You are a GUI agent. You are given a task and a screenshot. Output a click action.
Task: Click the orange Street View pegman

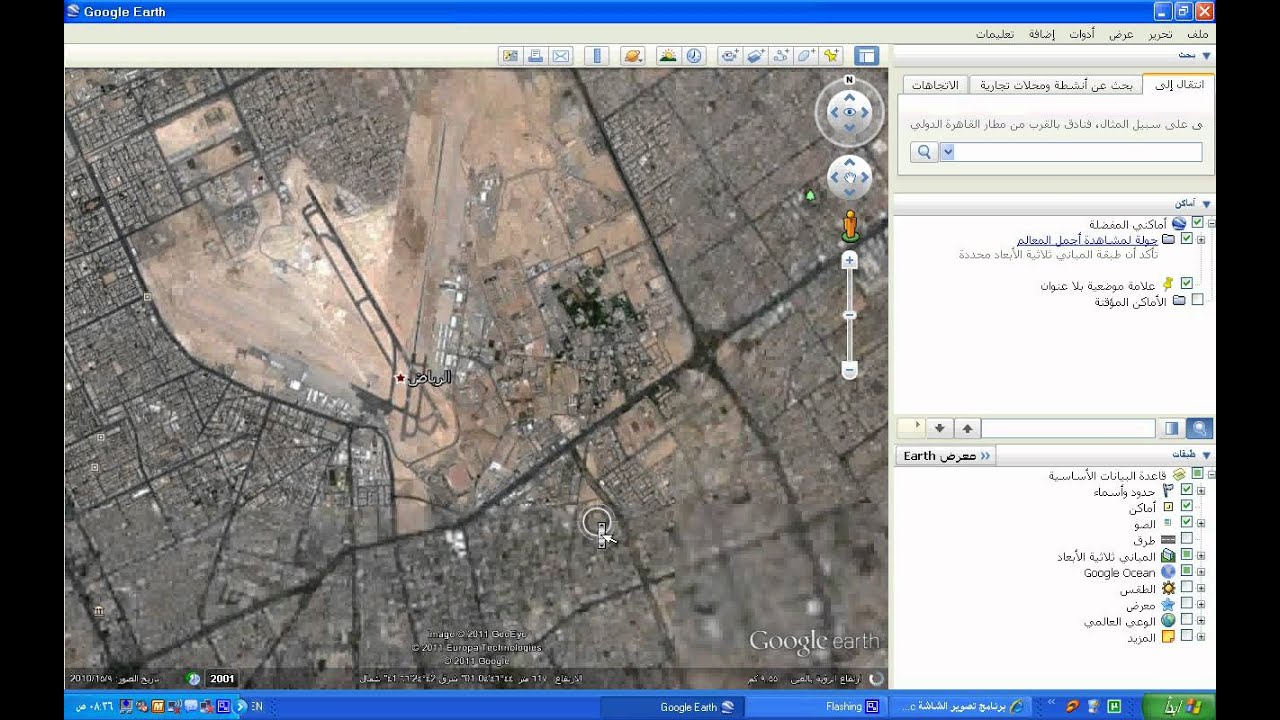click(850, 226)
